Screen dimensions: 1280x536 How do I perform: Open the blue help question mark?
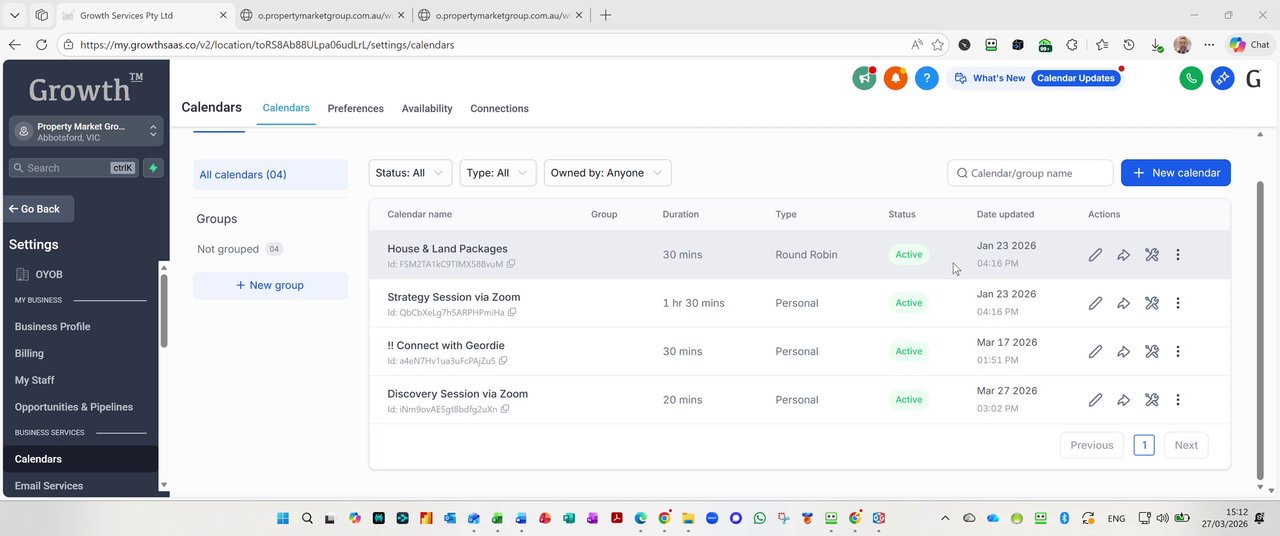coord(927,78)
